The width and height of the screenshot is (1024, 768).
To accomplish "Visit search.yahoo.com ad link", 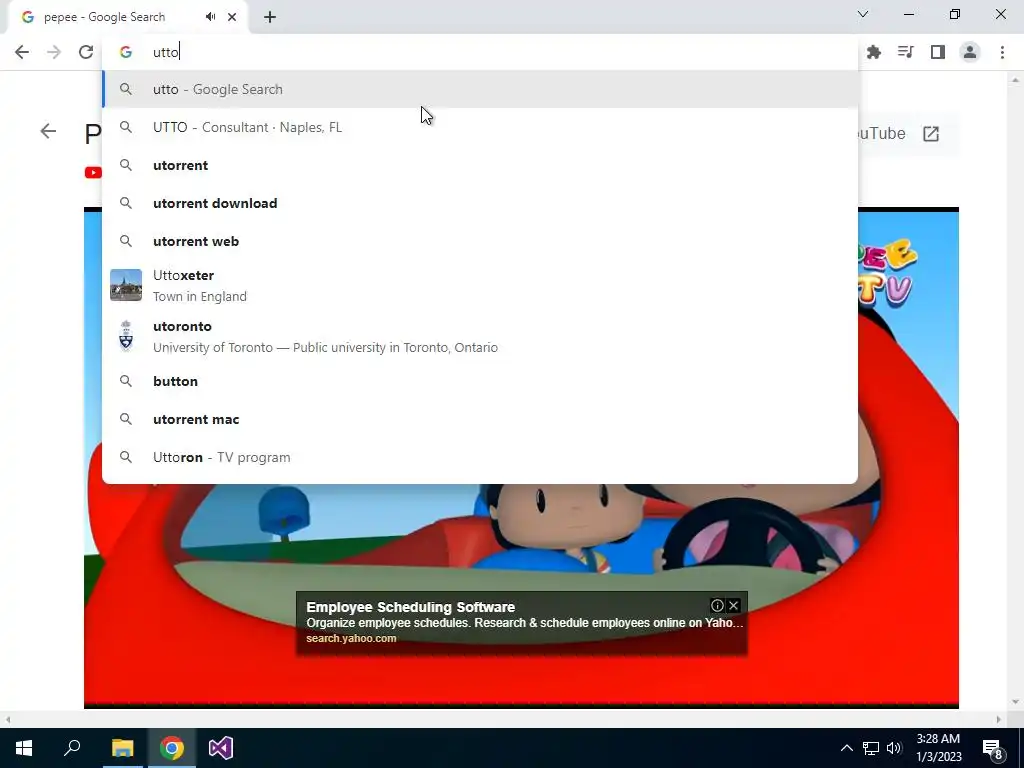I will tap(351, 639).
